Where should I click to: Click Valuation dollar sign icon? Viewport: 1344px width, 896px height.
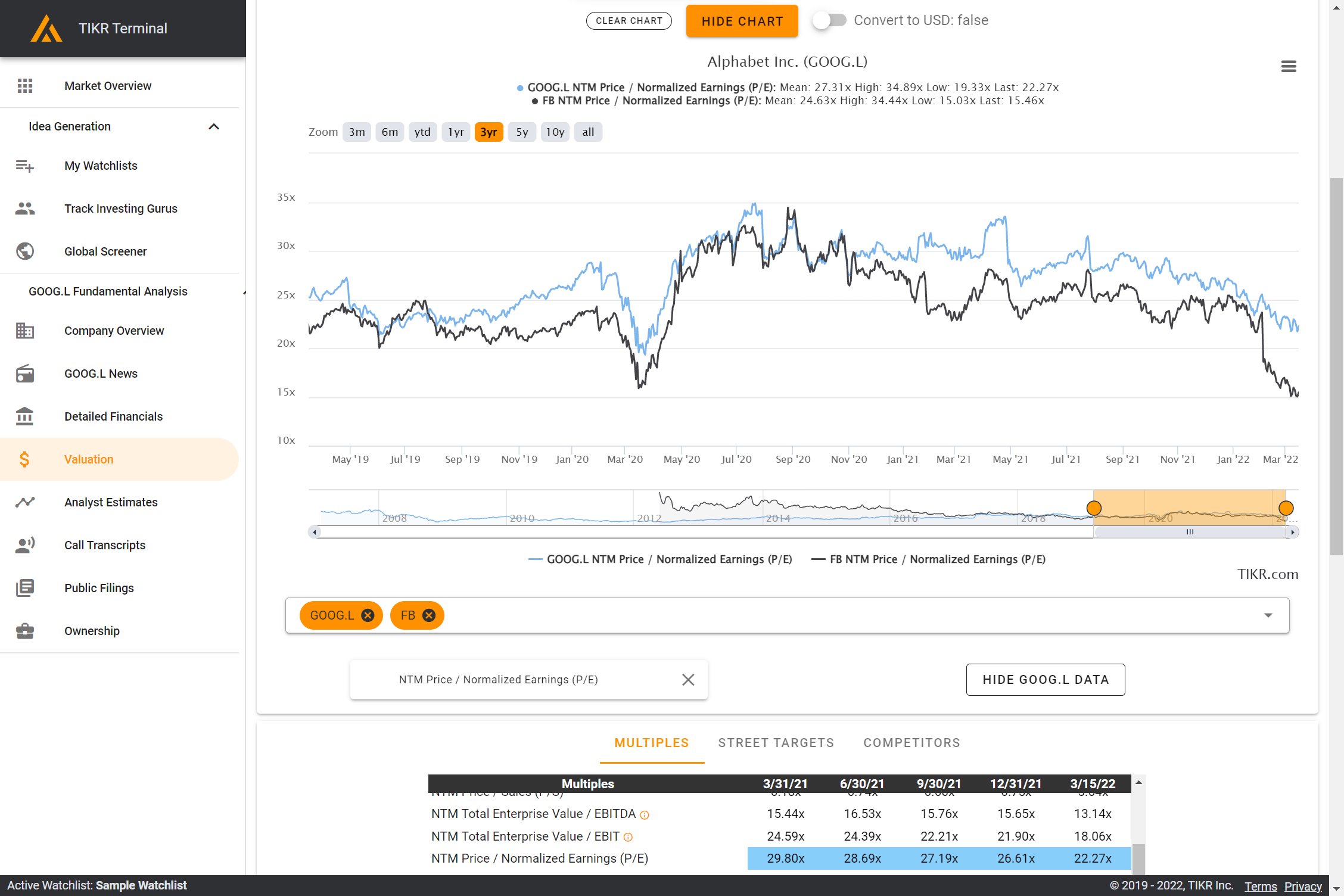(x=24, y=459)
